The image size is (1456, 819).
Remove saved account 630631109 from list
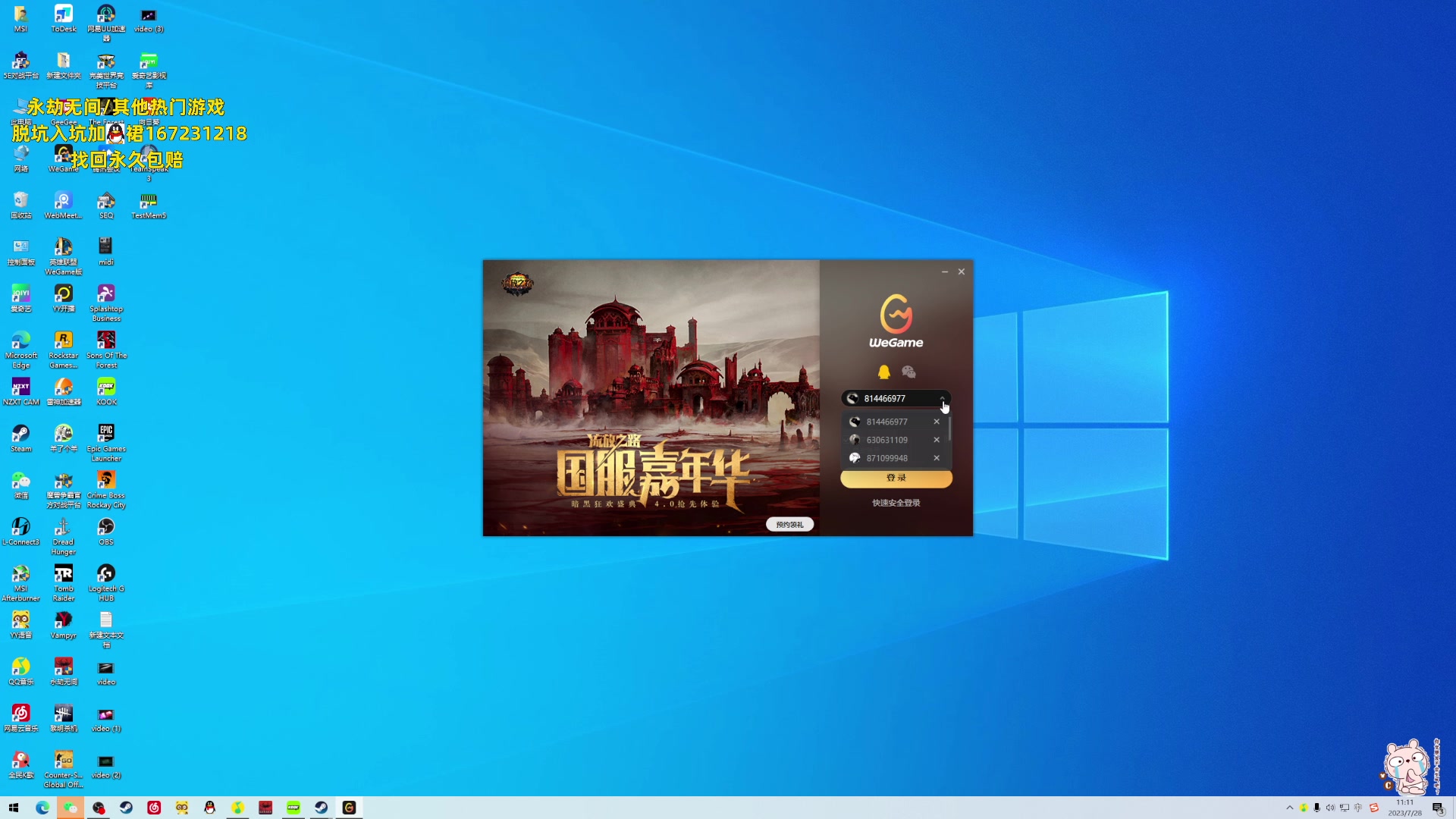coord(937,440)
